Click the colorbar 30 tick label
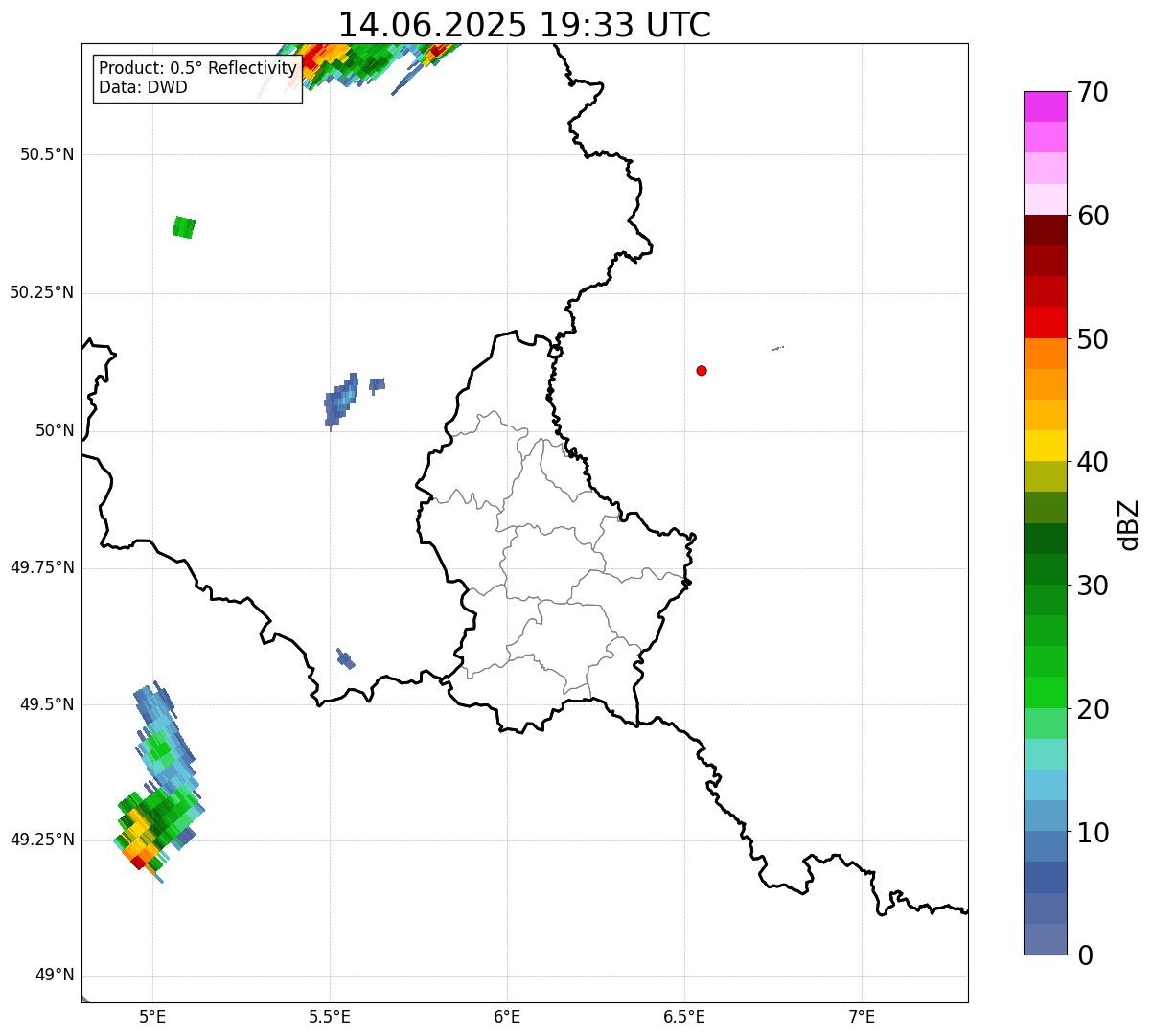The image size is (1152, 1036). [1092, 586]
